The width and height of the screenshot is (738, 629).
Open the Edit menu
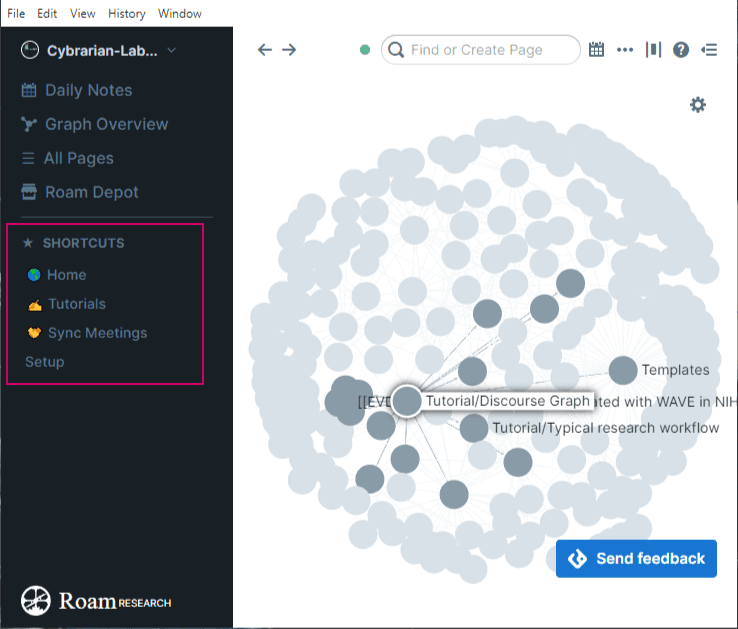pyautogui.click(x=47, y=13)
